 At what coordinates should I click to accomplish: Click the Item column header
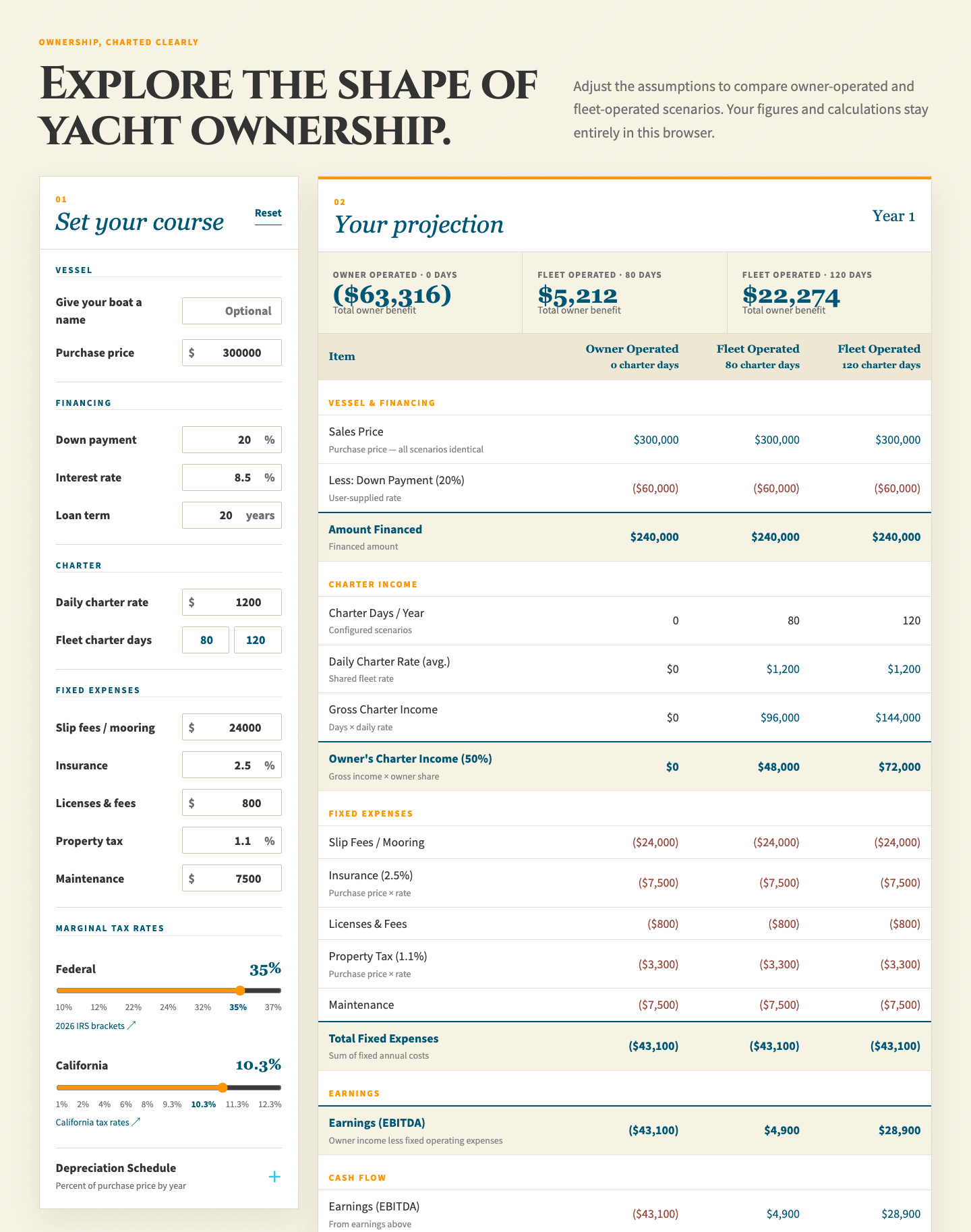(x=342, y=356)
